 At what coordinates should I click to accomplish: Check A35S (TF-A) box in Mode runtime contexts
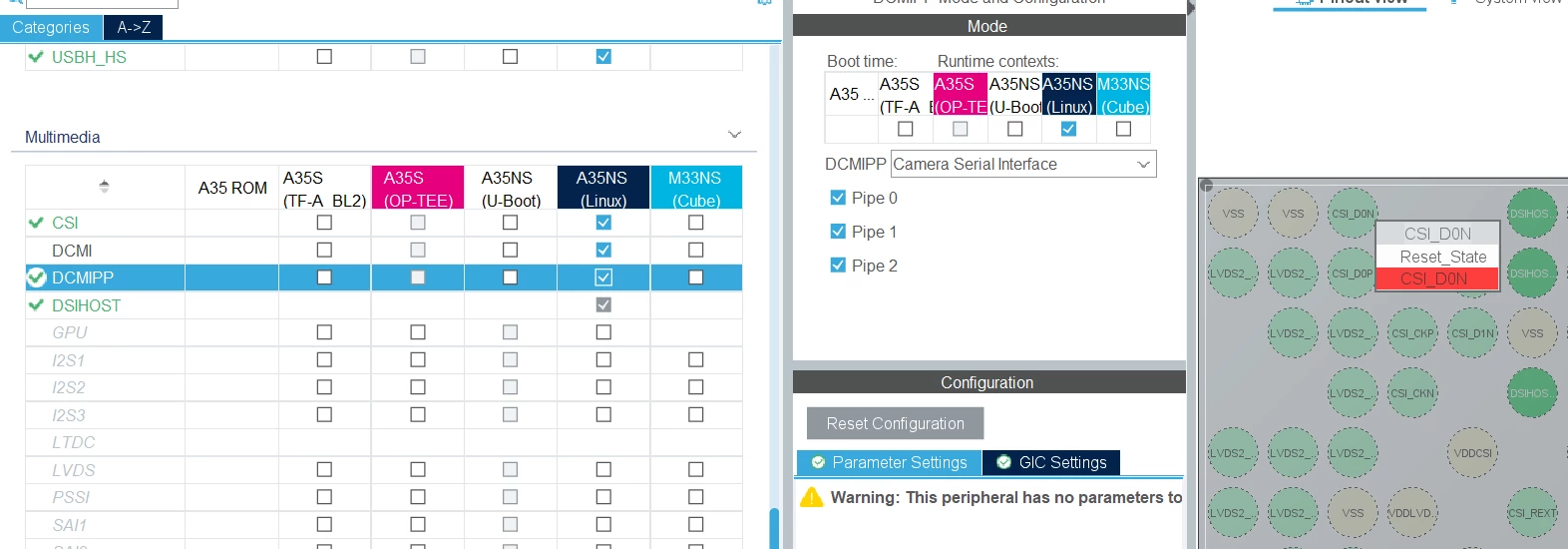pyautogui.click(x=906, y=129)
